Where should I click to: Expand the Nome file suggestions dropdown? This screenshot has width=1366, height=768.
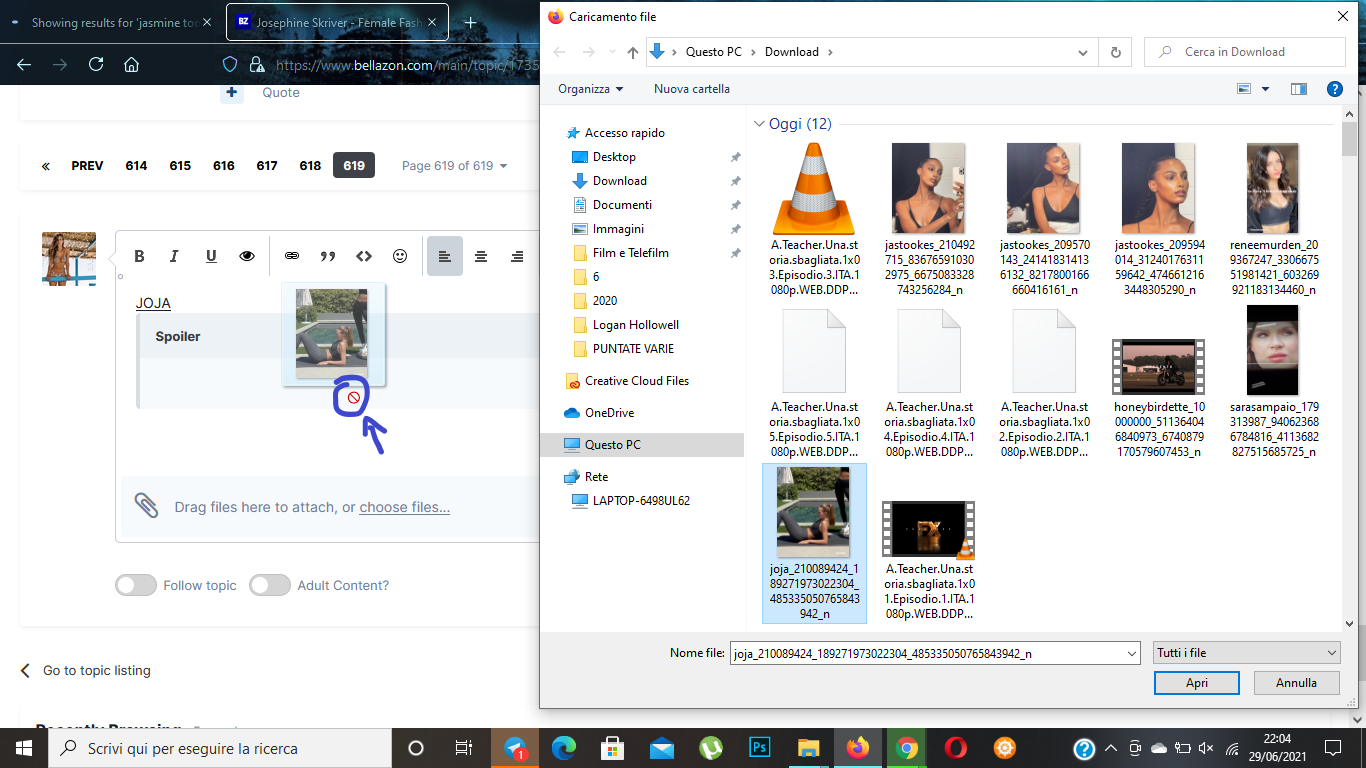[1132, 653]
